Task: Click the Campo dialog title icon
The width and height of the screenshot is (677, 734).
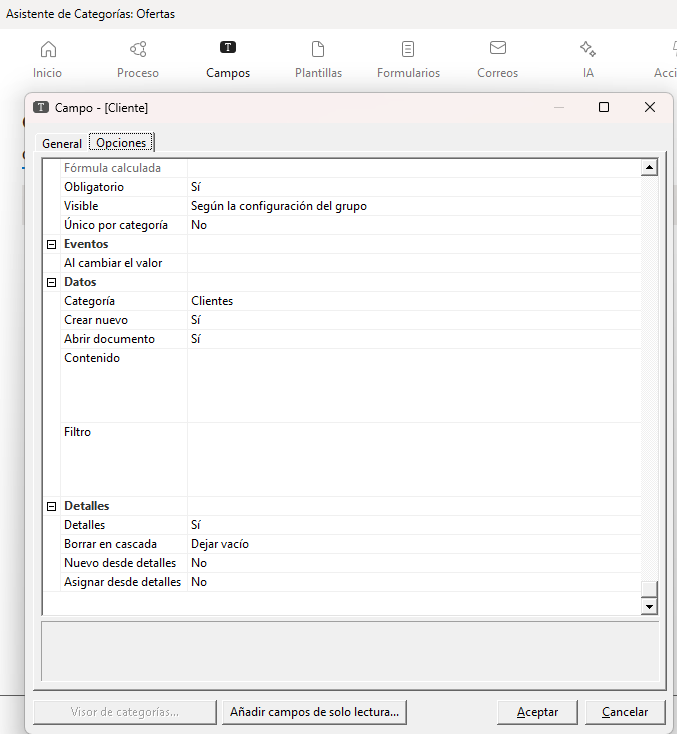Action: (41, 107)
